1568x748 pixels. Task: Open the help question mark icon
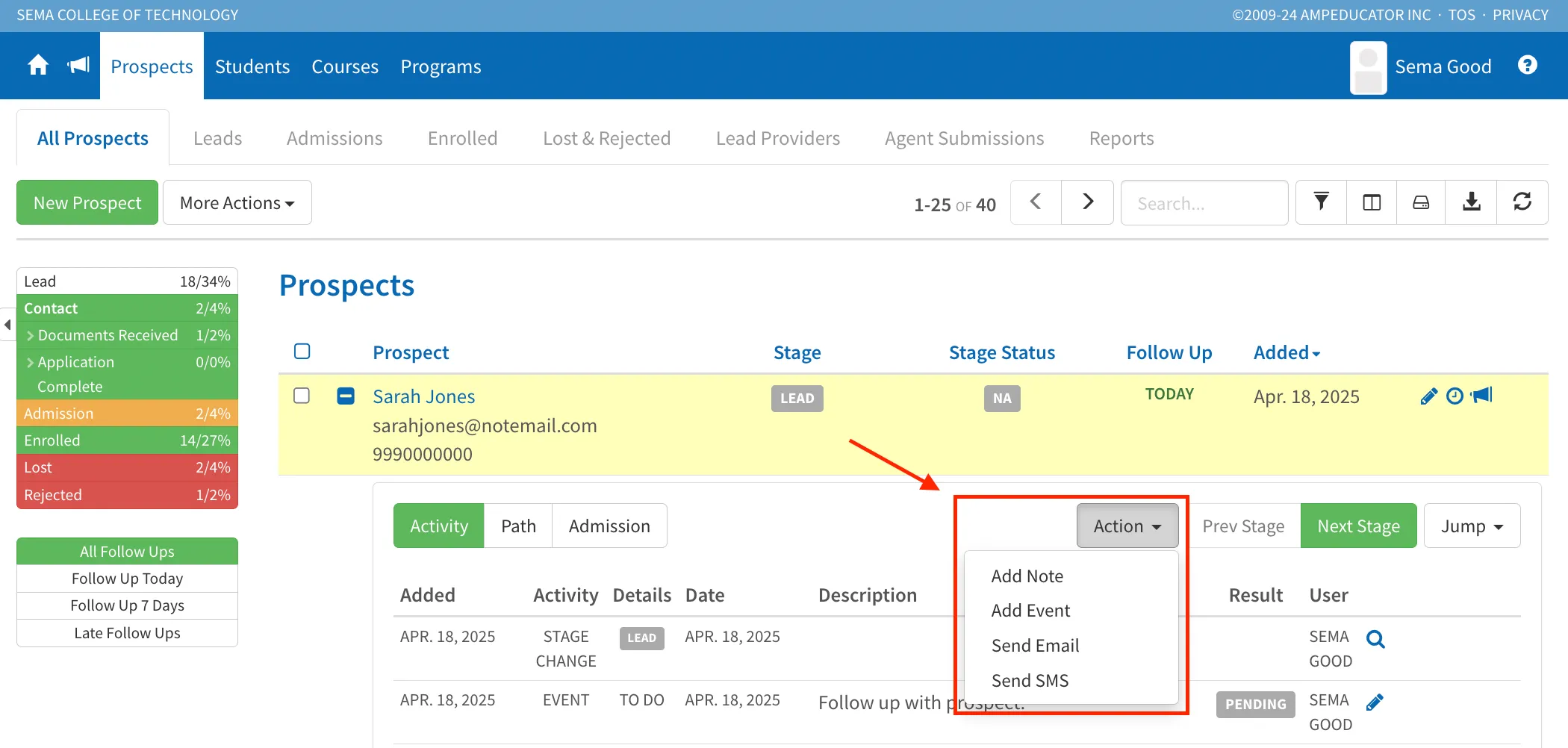tap(1528, 66)
